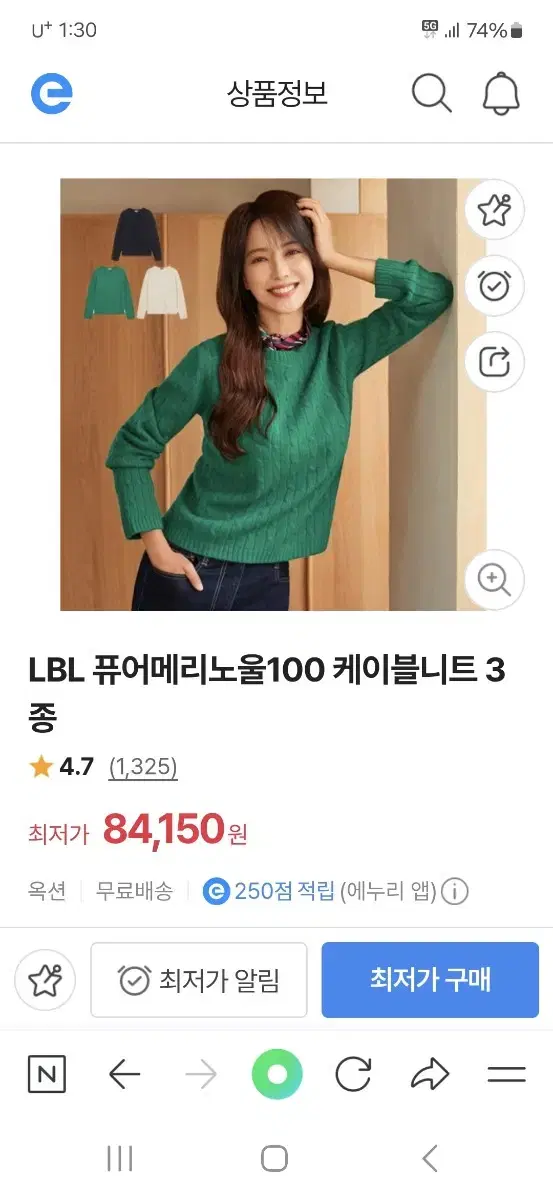Tap the green circle center browser button
The width and height of the screenshot is (553, 1200).
tap(277, 1075)
